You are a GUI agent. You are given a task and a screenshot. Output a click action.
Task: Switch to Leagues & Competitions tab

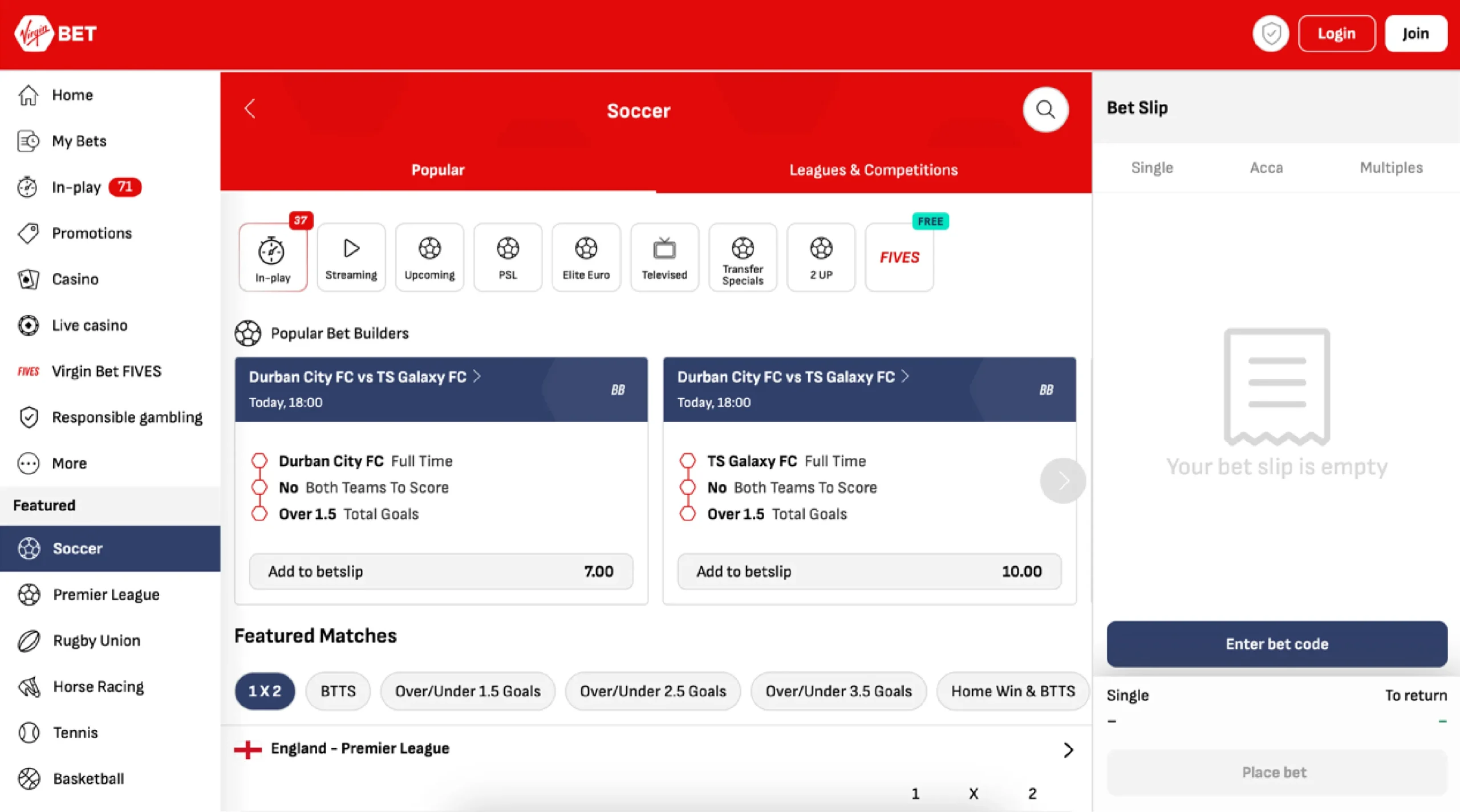[x=873, y=170]
